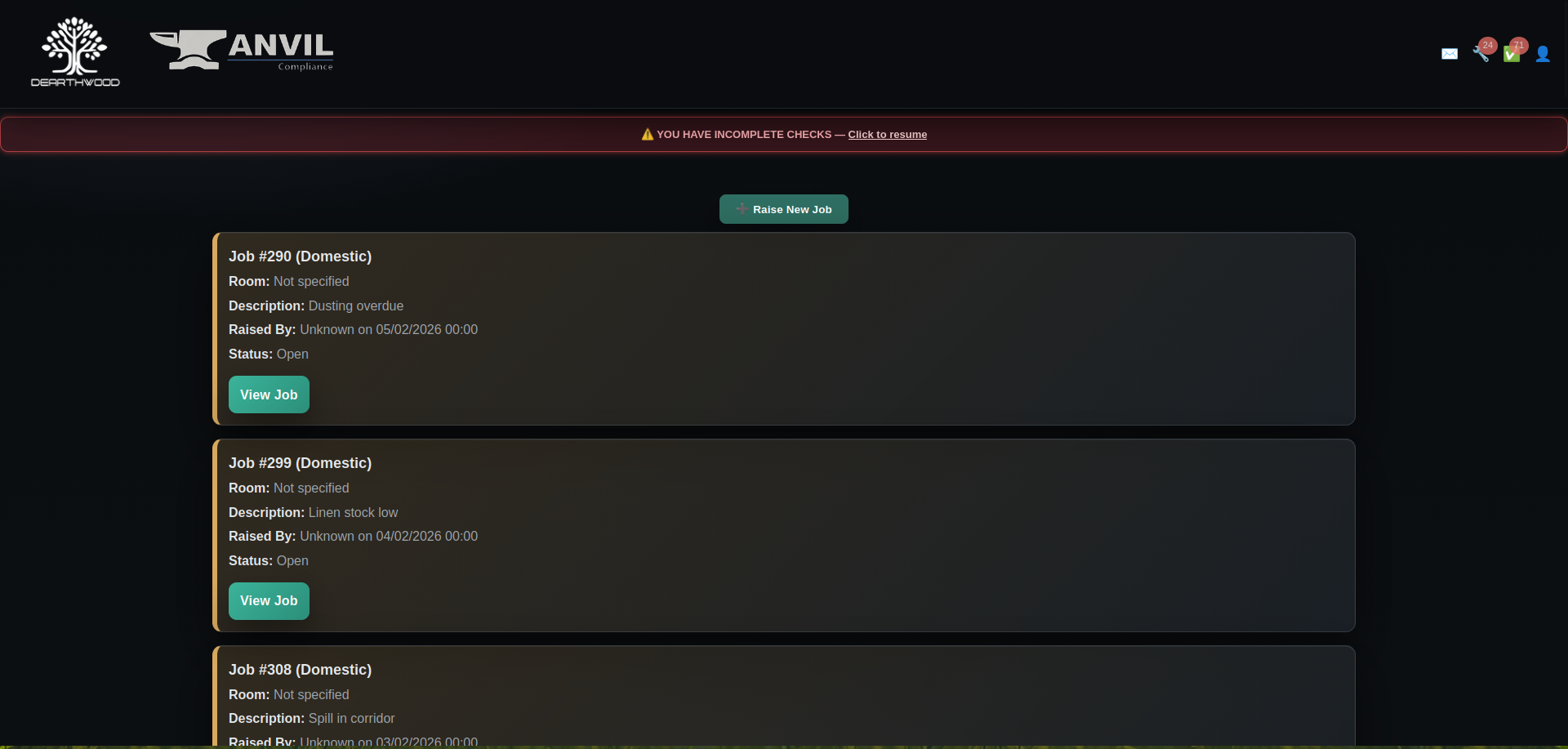Screen dimensions: 1568x749
Task: Click the Dearthwood tree logo
Action: (75, 52)
